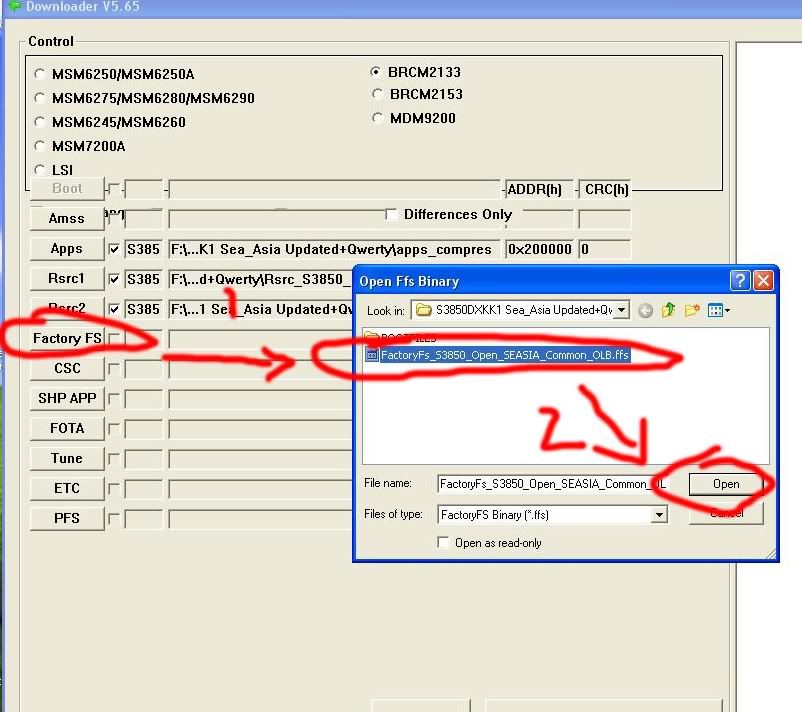Create a new folder in dialog

[692, 310]
